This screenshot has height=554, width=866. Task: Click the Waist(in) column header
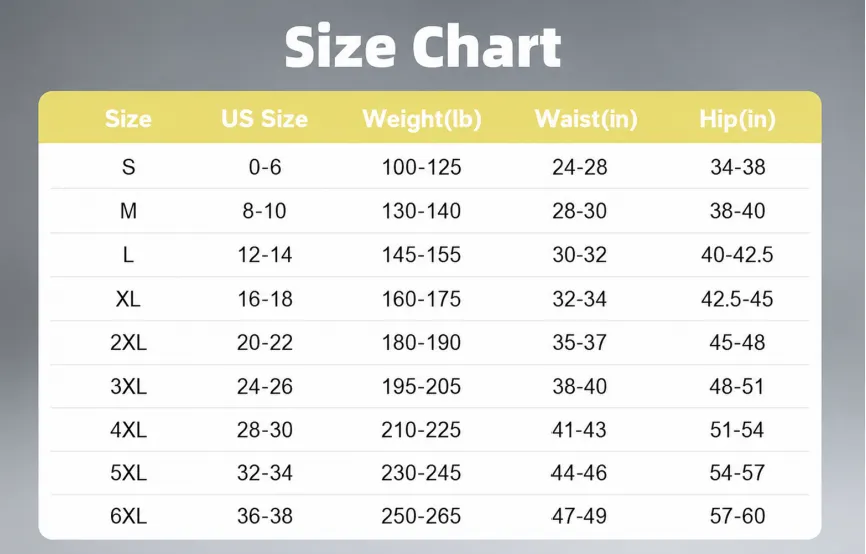coord(586,119)
